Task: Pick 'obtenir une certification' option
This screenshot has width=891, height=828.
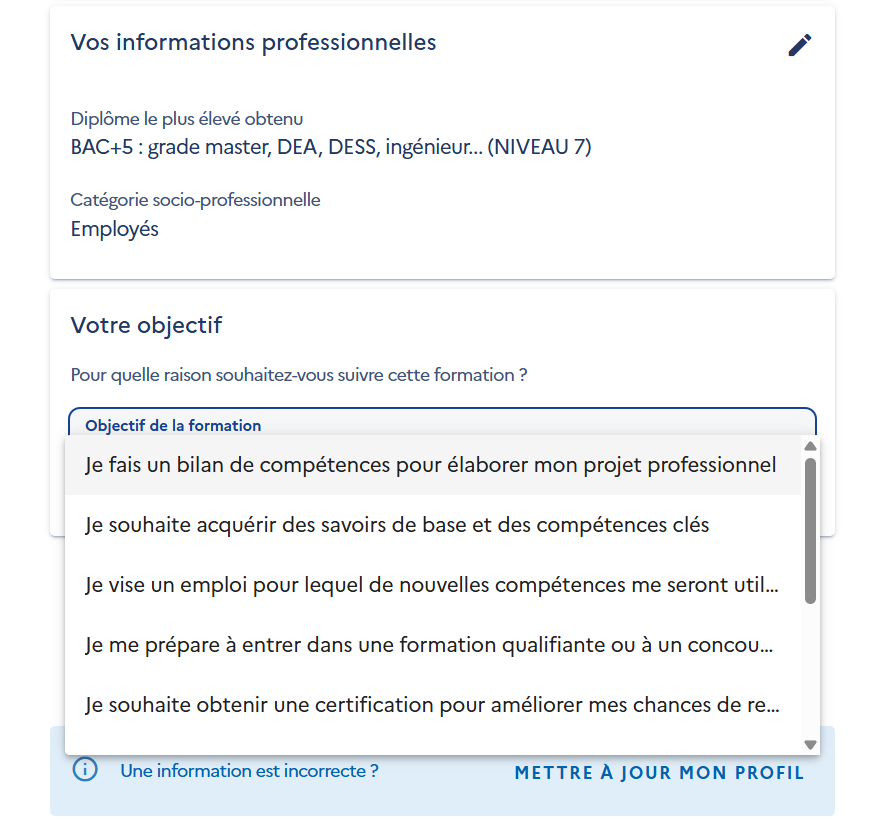Action: pos(433,705)
